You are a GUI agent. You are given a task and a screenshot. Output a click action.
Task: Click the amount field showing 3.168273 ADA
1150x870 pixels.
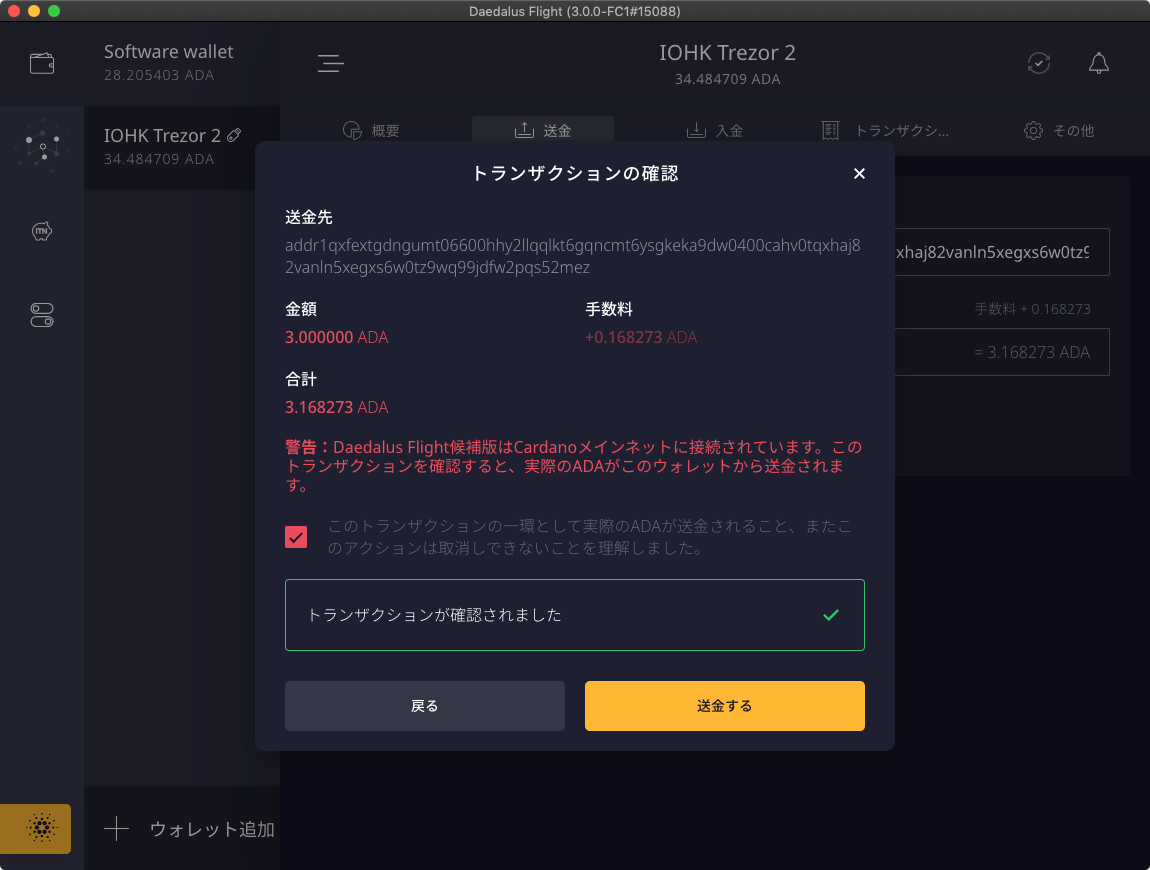pos(1001,352)
